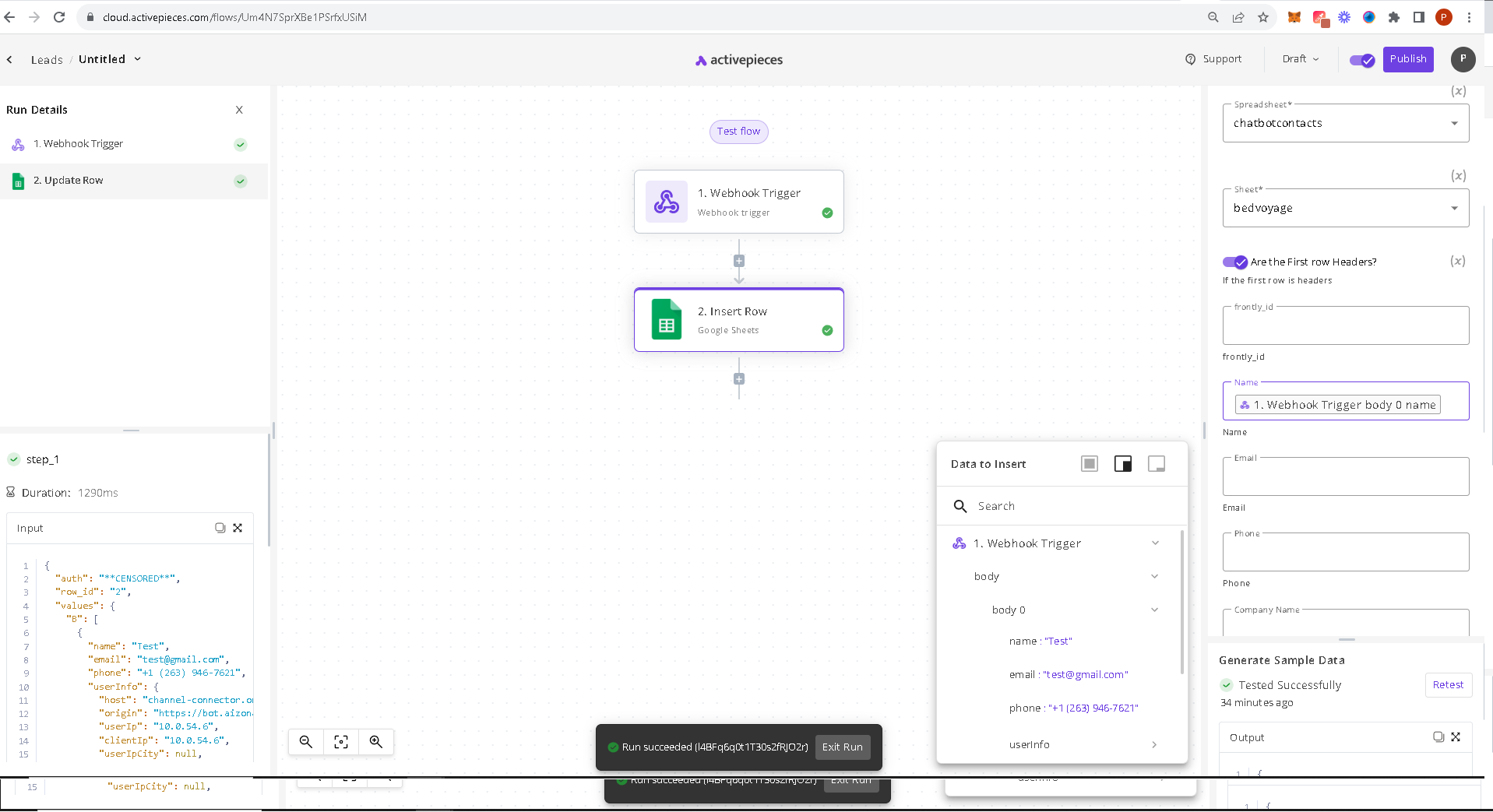Click the Webhook Trigger node icon on canvas
The height and width of the screenshot is (812, 1493).
(667, 202)
